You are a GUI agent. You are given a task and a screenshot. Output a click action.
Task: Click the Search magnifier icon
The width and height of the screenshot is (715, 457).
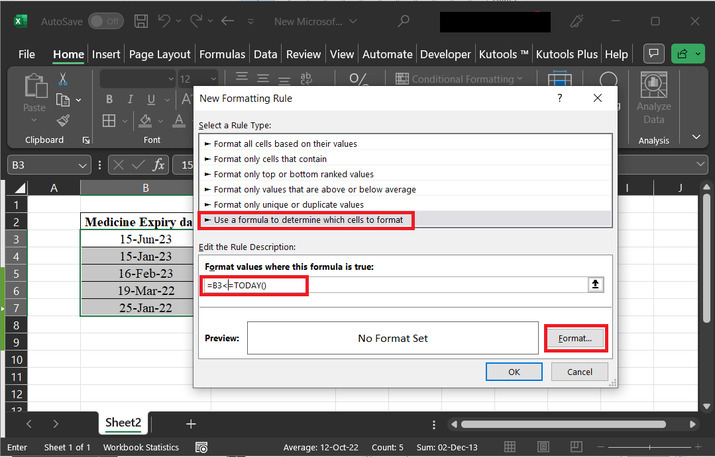point(403,21)
